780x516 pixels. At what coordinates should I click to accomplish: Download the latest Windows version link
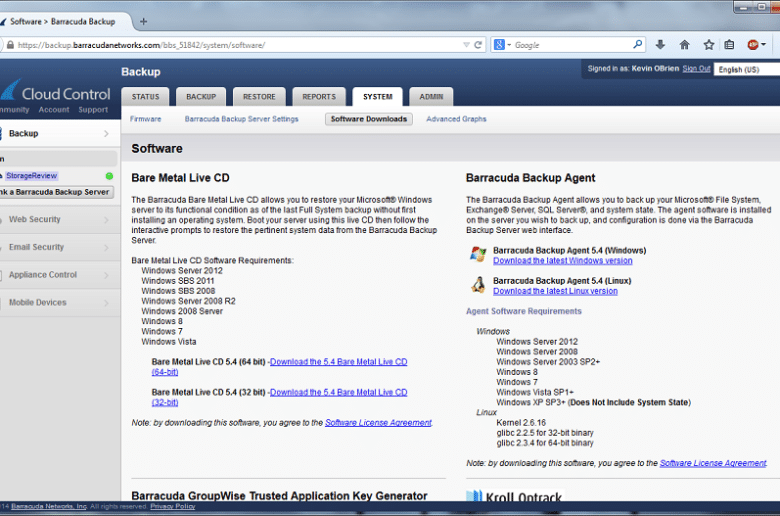pos(563,261)
